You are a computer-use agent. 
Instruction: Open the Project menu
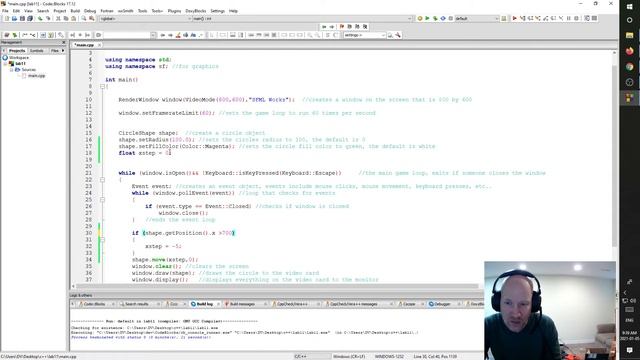coord(60,11)
